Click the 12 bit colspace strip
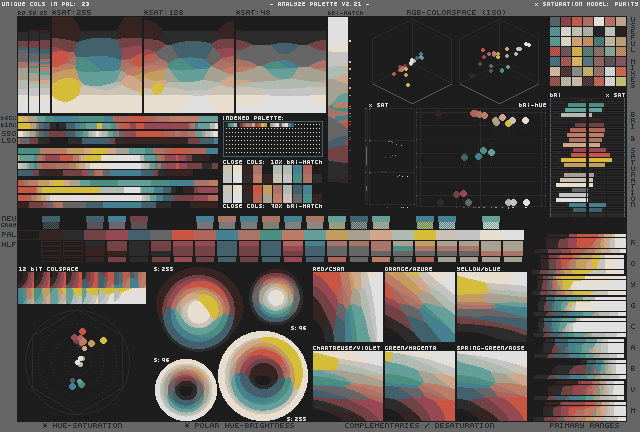 [81, 288]
